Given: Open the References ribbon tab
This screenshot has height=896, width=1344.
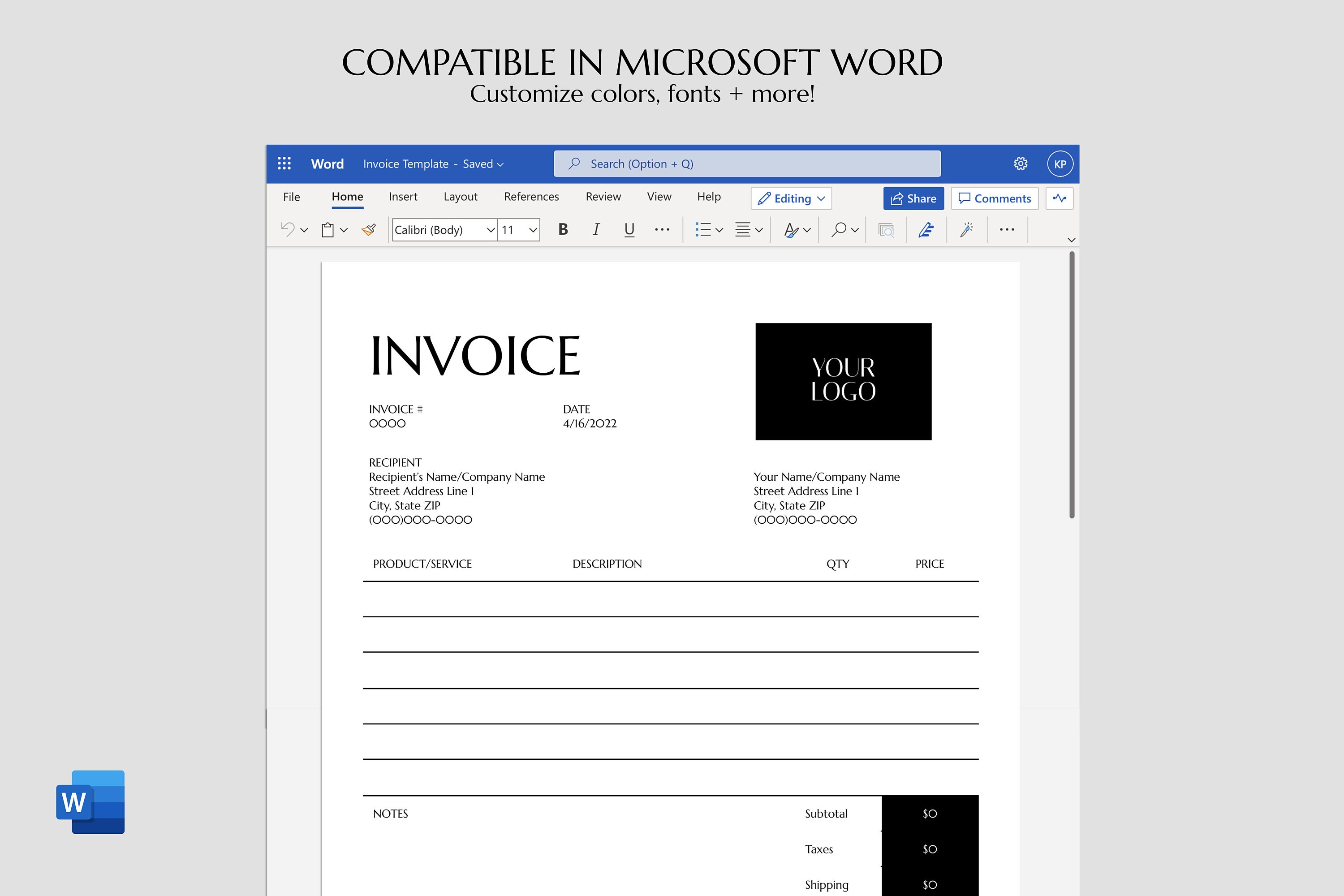Looking at the screenshot, I should click(x=531, y=197).
